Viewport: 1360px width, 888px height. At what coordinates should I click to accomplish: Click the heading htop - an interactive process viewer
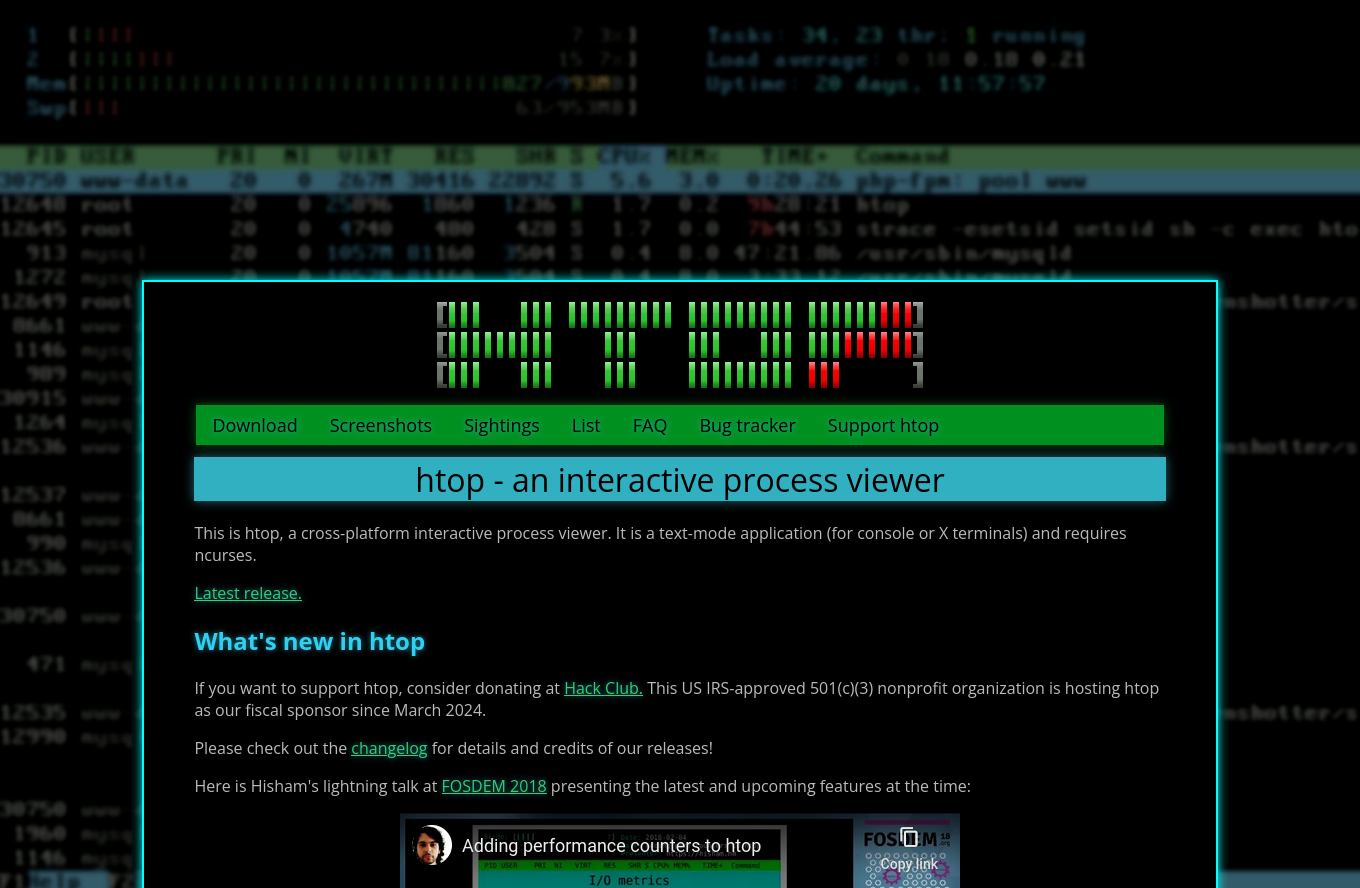(x=680, y=479)
